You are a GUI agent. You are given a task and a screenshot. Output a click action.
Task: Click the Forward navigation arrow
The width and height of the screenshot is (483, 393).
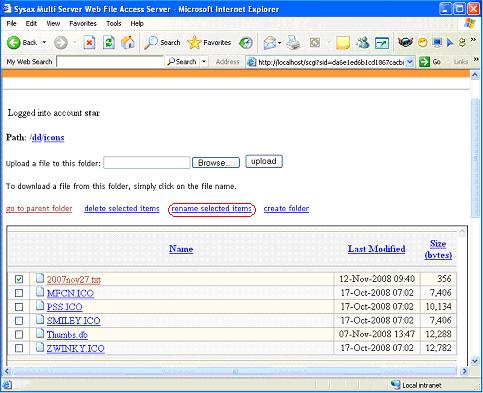[x=61, y=43]
